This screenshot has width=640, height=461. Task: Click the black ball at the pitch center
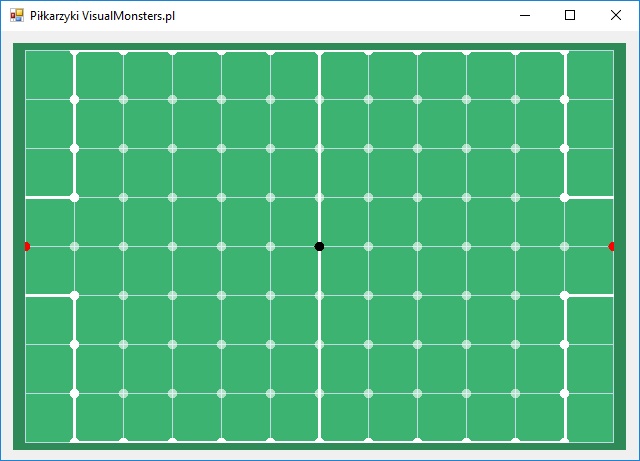pos(319,246)
